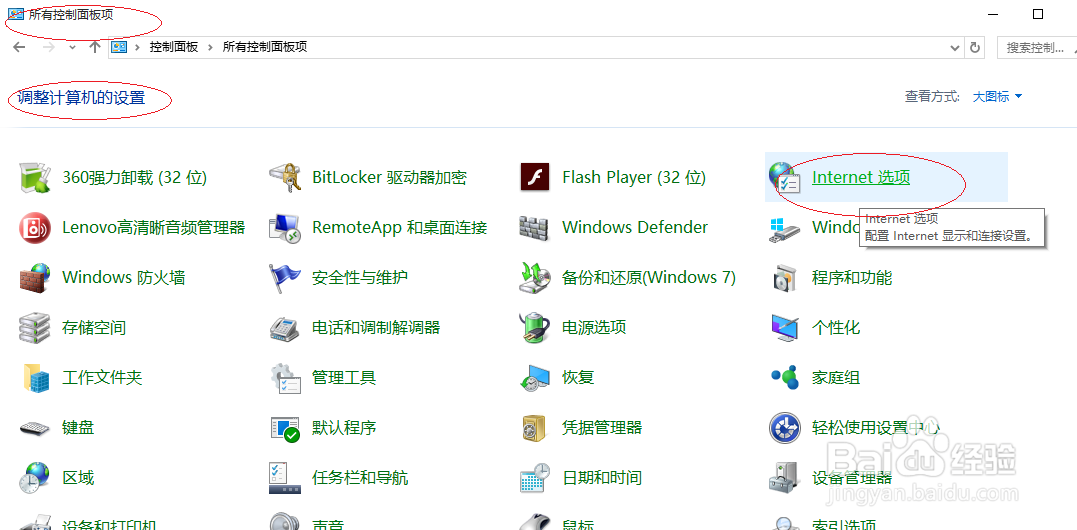Screen dimensions: 1077x530
Task: Open the 凭据管理器 link text
Action: (x=602, y=428)
